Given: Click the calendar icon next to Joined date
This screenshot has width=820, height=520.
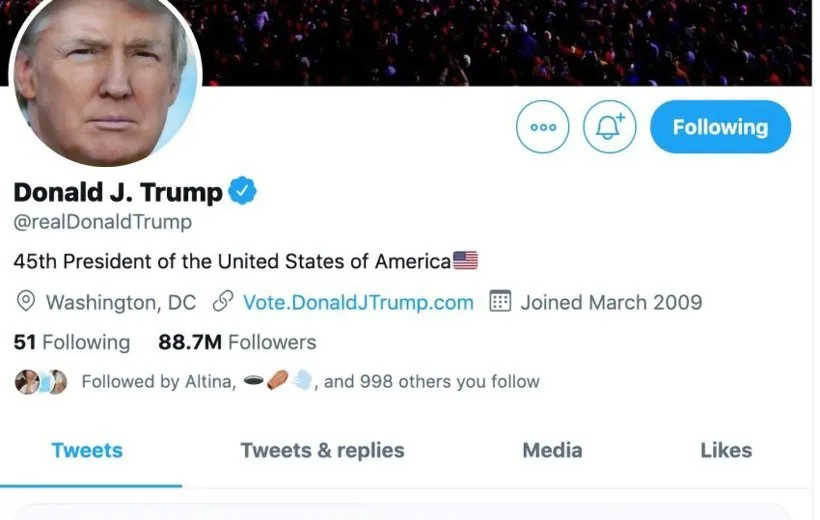Looking at the screenshot, I should [x=500, y=302].
